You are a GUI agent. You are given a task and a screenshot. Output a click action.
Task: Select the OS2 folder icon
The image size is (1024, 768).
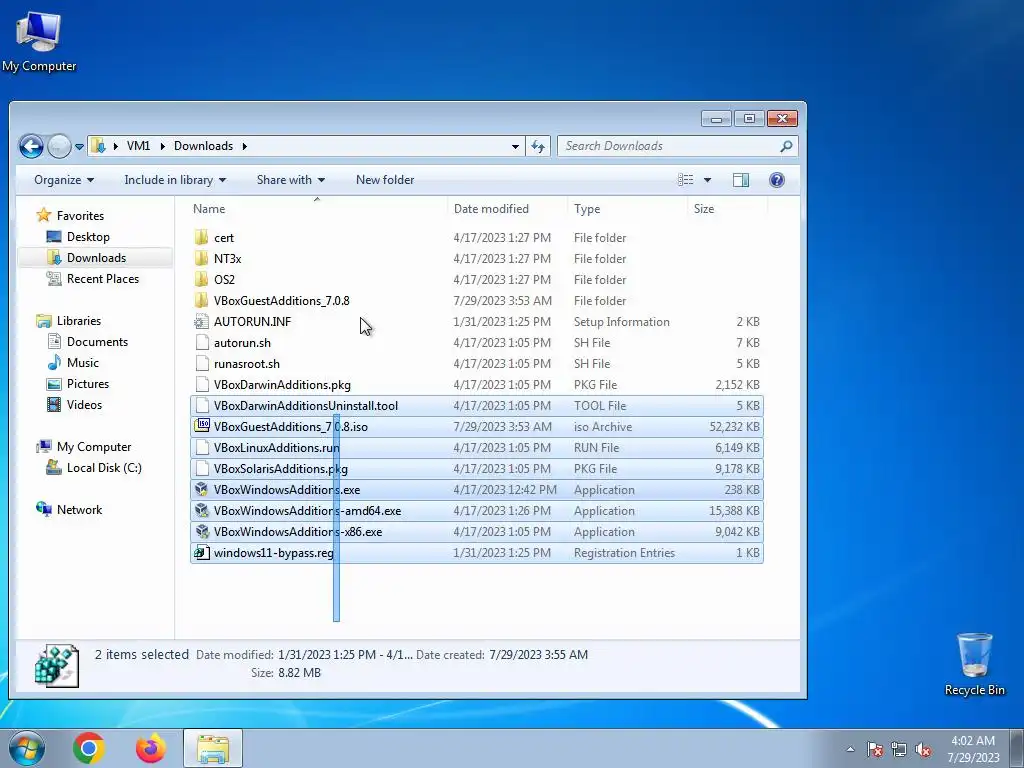pos(202,280)
